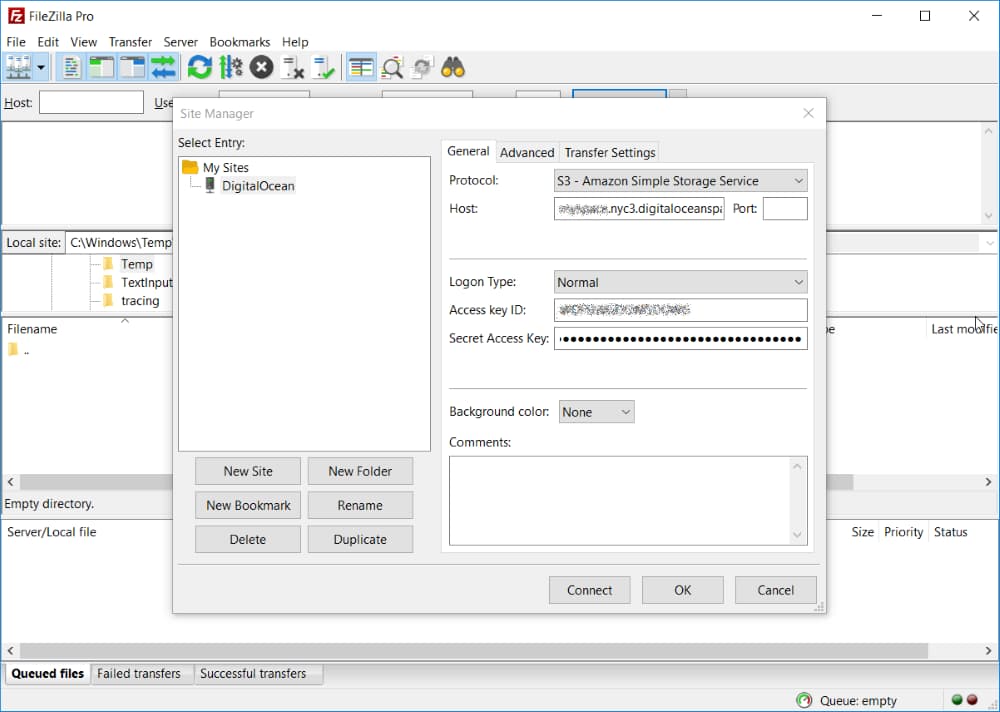Image resolution: width=1000 pixels, height=712 pixels.
Task: Open the Site Manager toolbar icon
Action: tap(18, 67)
